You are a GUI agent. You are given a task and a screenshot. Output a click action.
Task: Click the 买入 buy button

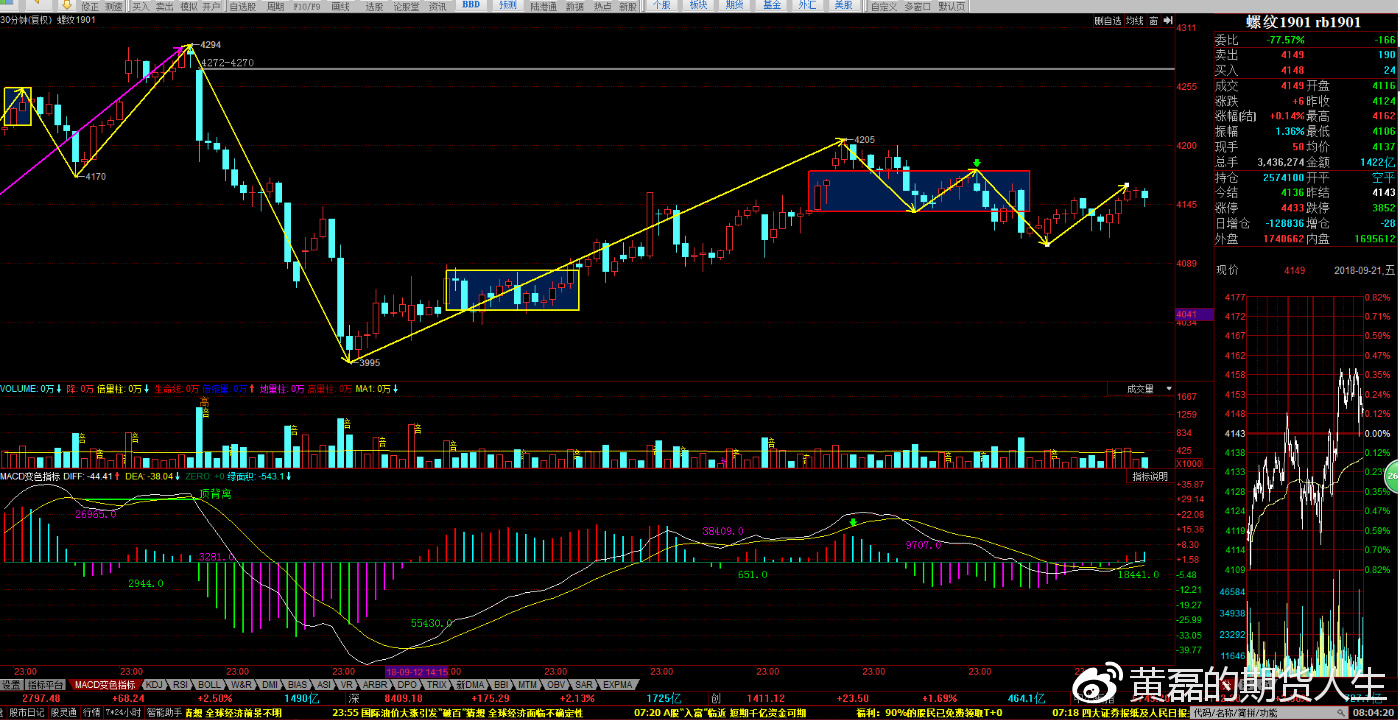140,6
